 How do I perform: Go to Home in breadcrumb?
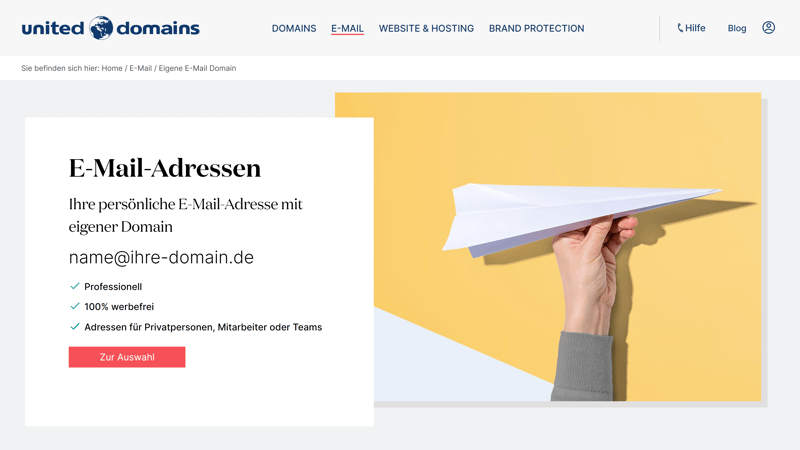tap(112, 68)
